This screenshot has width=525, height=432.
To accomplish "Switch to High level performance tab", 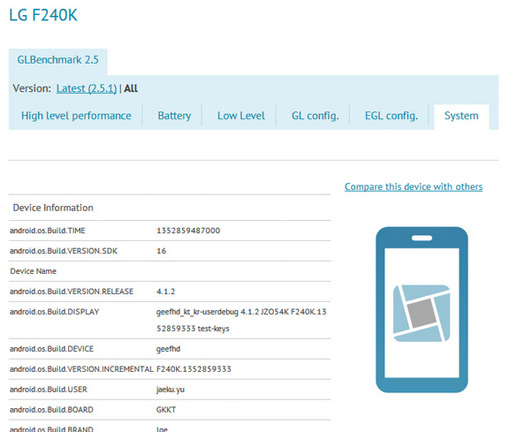I will coord(76,116).
